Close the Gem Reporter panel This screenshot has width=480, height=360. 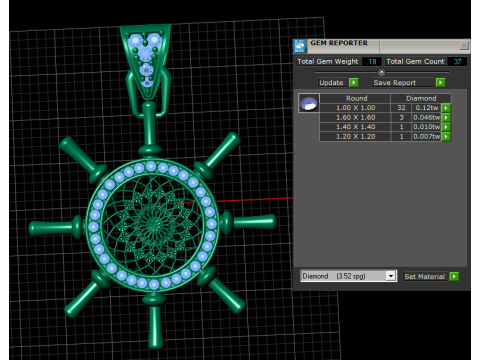pyautogui.click(x=464, y=45)
